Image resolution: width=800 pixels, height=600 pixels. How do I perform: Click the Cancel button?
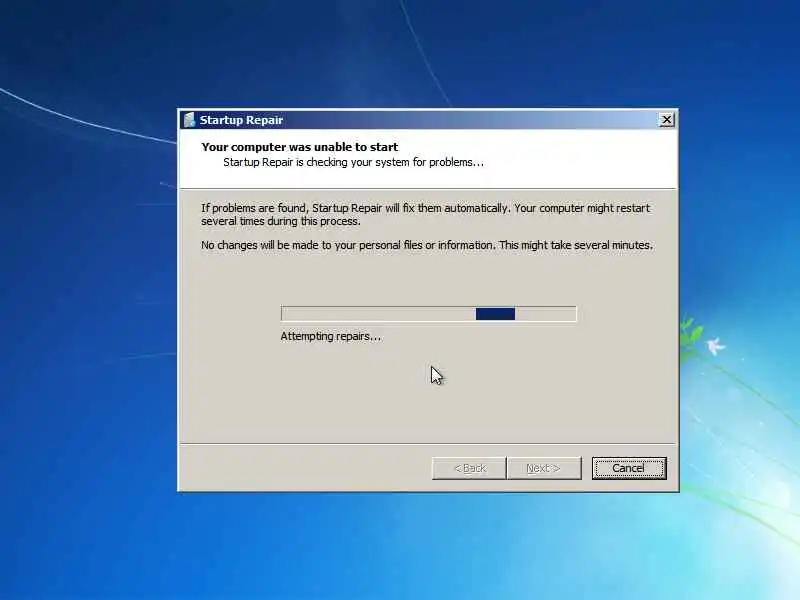coord(629,468)
